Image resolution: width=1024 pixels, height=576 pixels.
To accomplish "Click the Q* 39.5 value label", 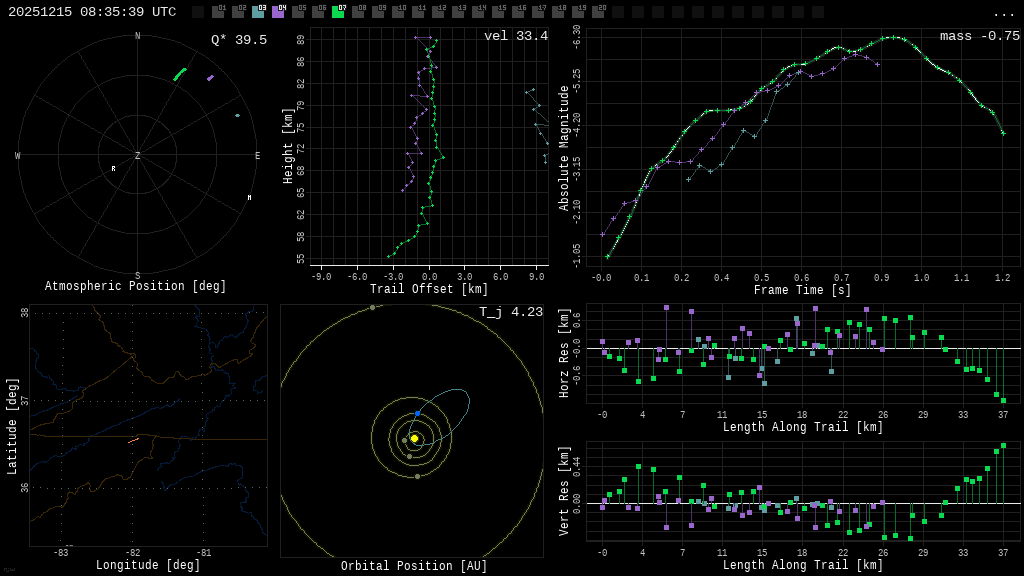I will click(239, 40).
